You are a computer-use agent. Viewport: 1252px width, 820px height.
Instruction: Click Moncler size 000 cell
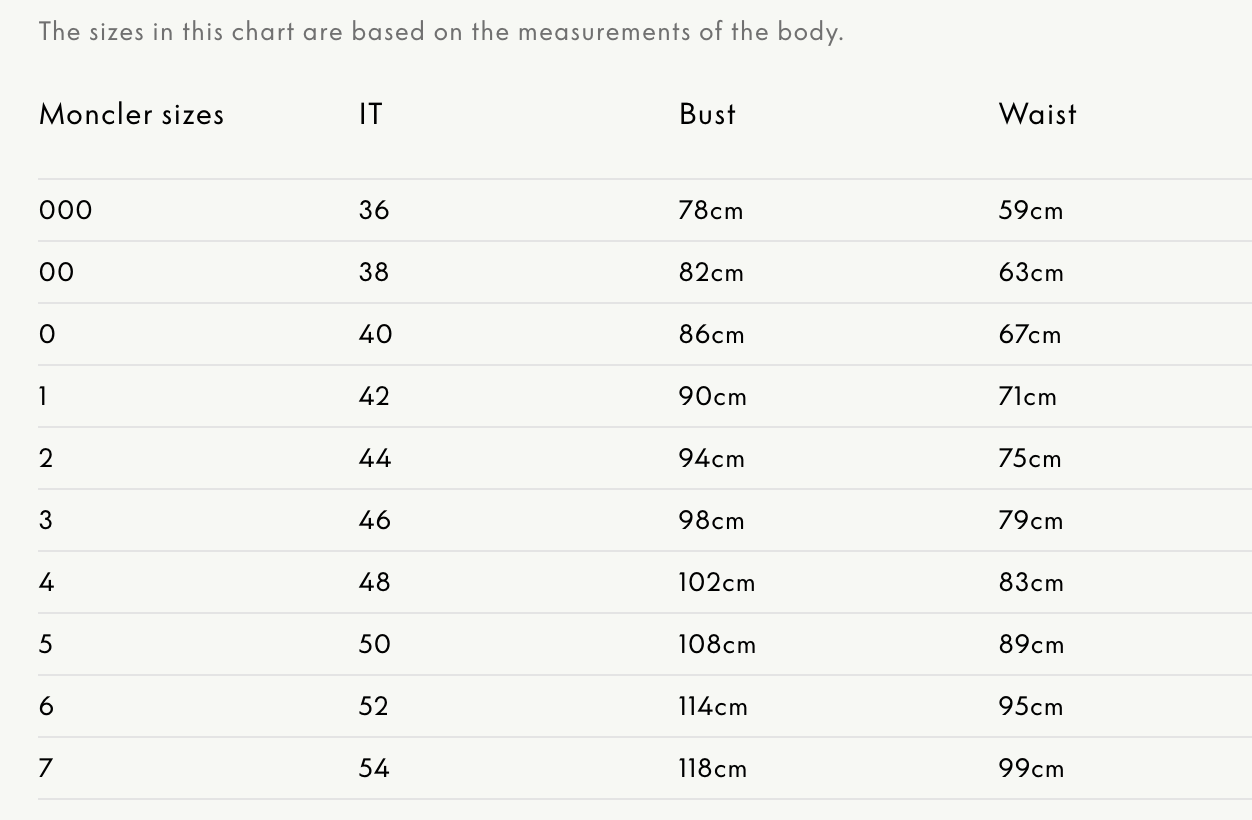pos(66,210)
